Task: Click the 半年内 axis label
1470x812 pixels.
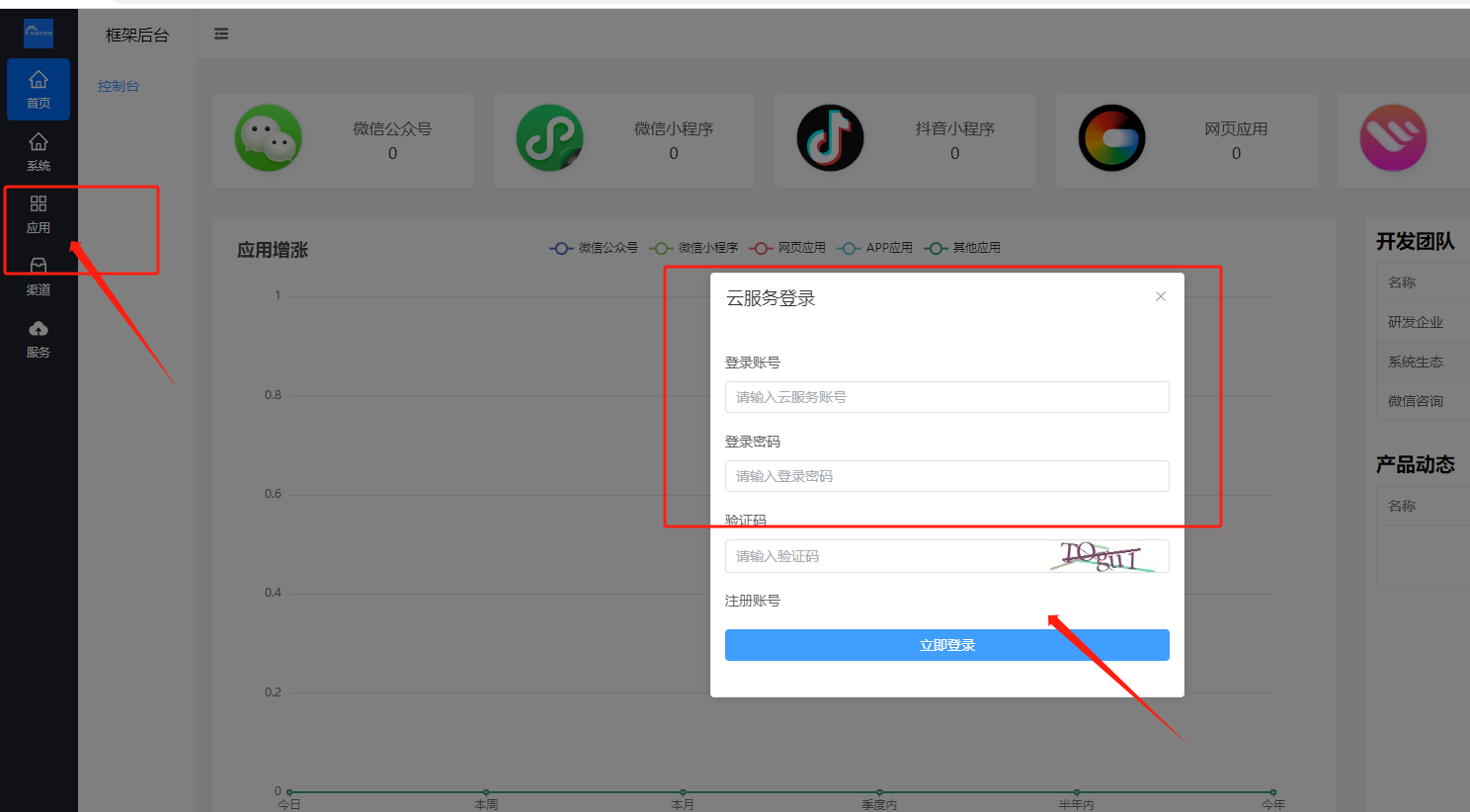Action: pos(1077,804)
